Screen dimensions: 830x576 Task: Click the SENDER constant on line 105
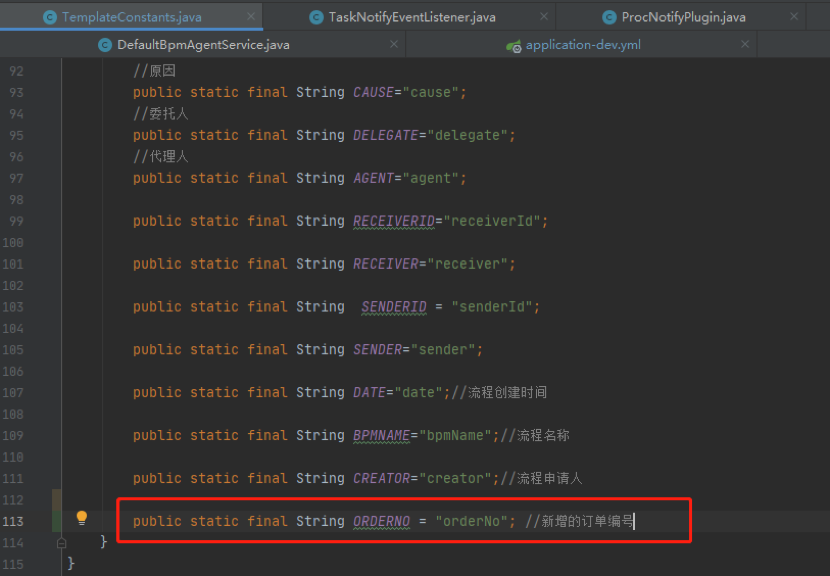[x=377, y=349]
